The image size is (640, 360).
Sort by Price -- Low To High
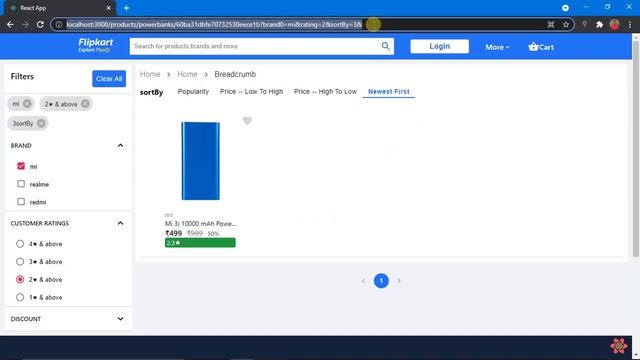251,91
